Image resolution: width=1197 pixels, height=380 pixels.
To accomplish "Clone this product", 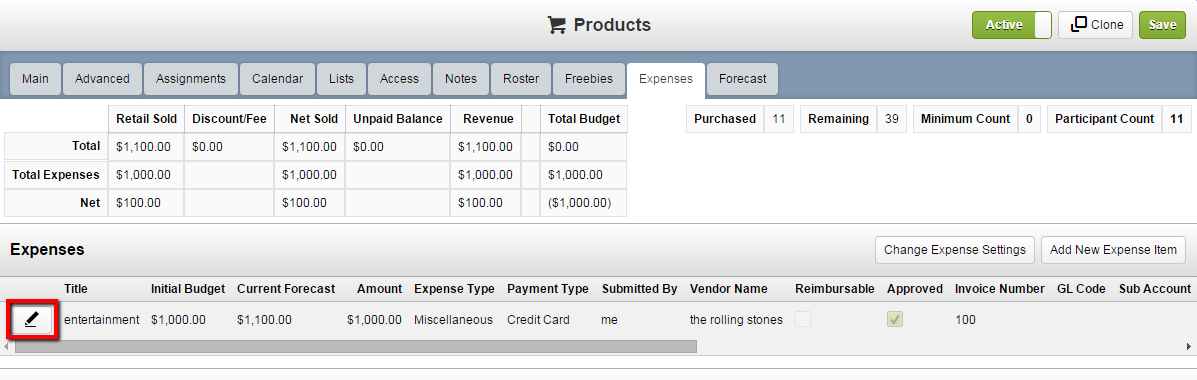I will click(x=1095, y=25).
